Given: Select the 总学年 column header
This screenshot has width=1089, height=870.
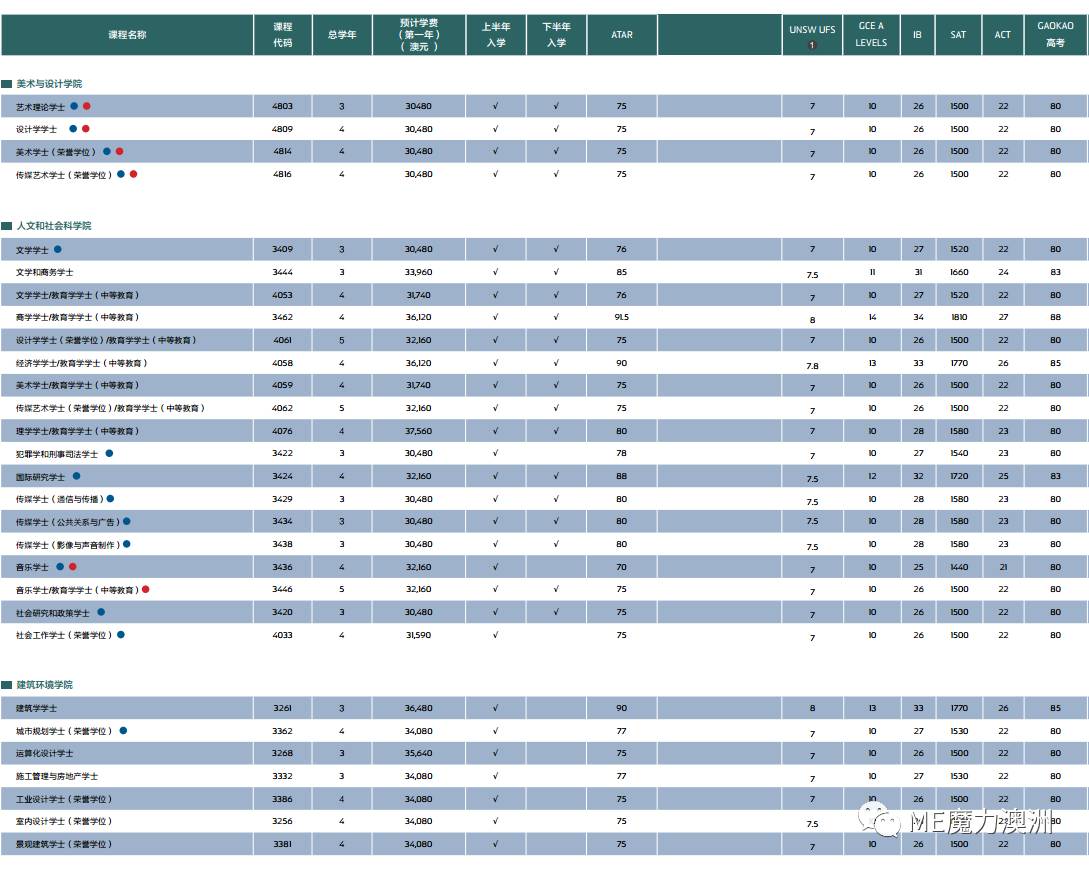Looking at the screenshot, I should point(342,35).
